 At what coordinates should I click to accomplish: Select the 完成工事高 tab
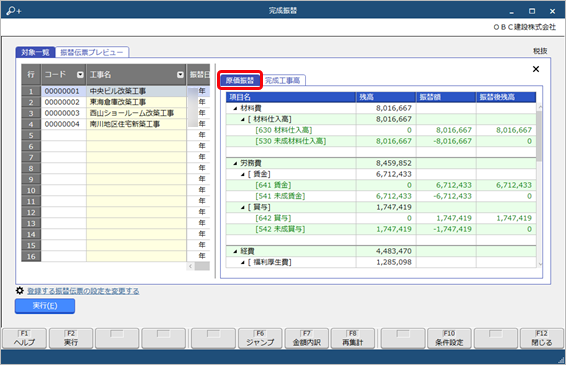(283, 80)
